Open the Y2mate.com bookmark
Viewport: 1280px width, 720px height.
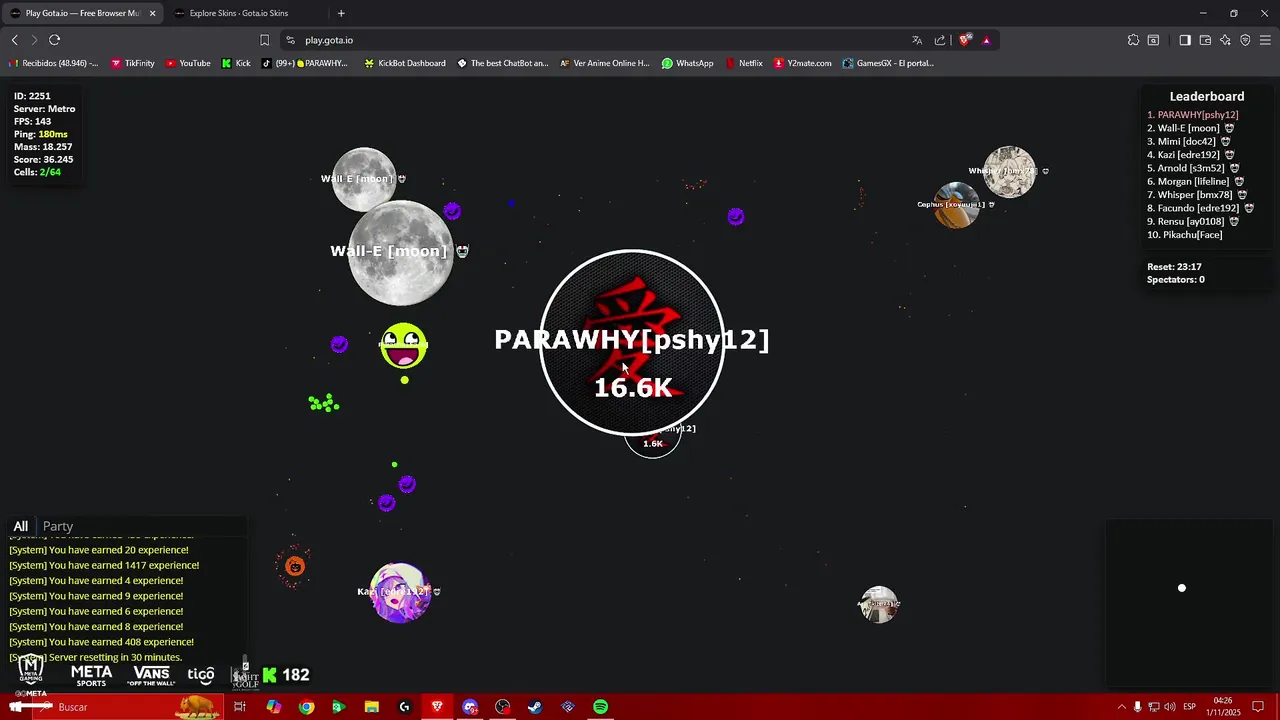pos(802,63)
